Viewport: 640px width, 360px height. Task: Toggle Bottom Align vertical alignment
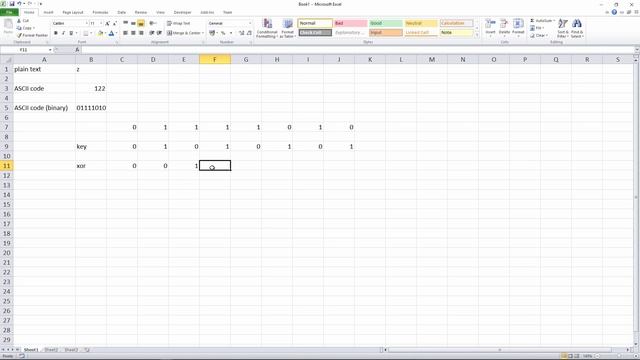point(141,23)
